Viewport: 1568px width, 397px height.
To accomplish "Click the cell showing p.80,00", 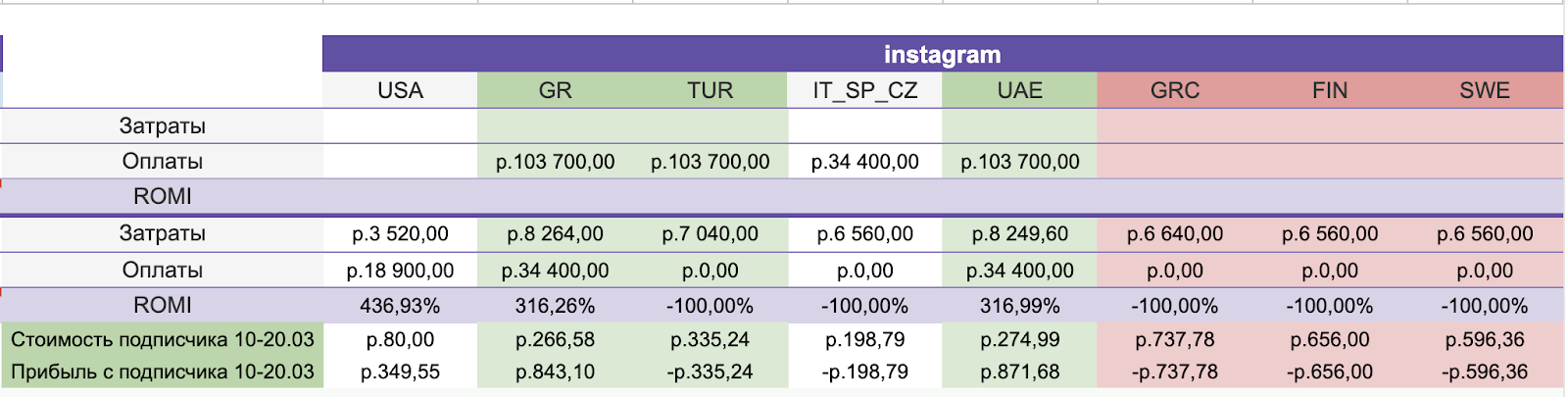I will [400, 340].
